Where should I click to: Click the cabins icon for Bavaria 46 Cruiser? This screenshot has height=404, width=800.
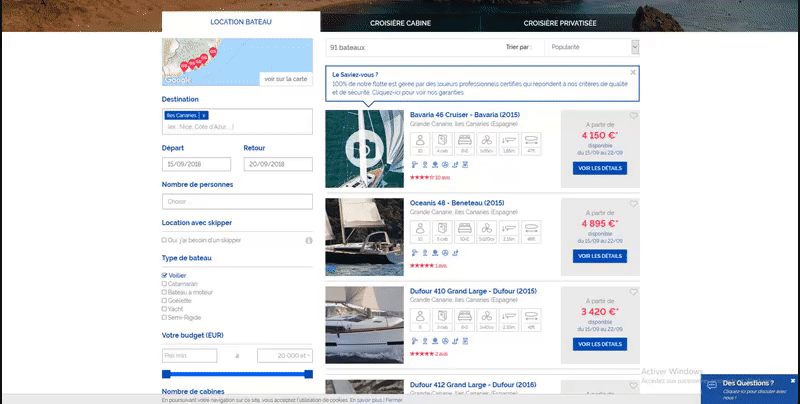[x=442, y=144]
